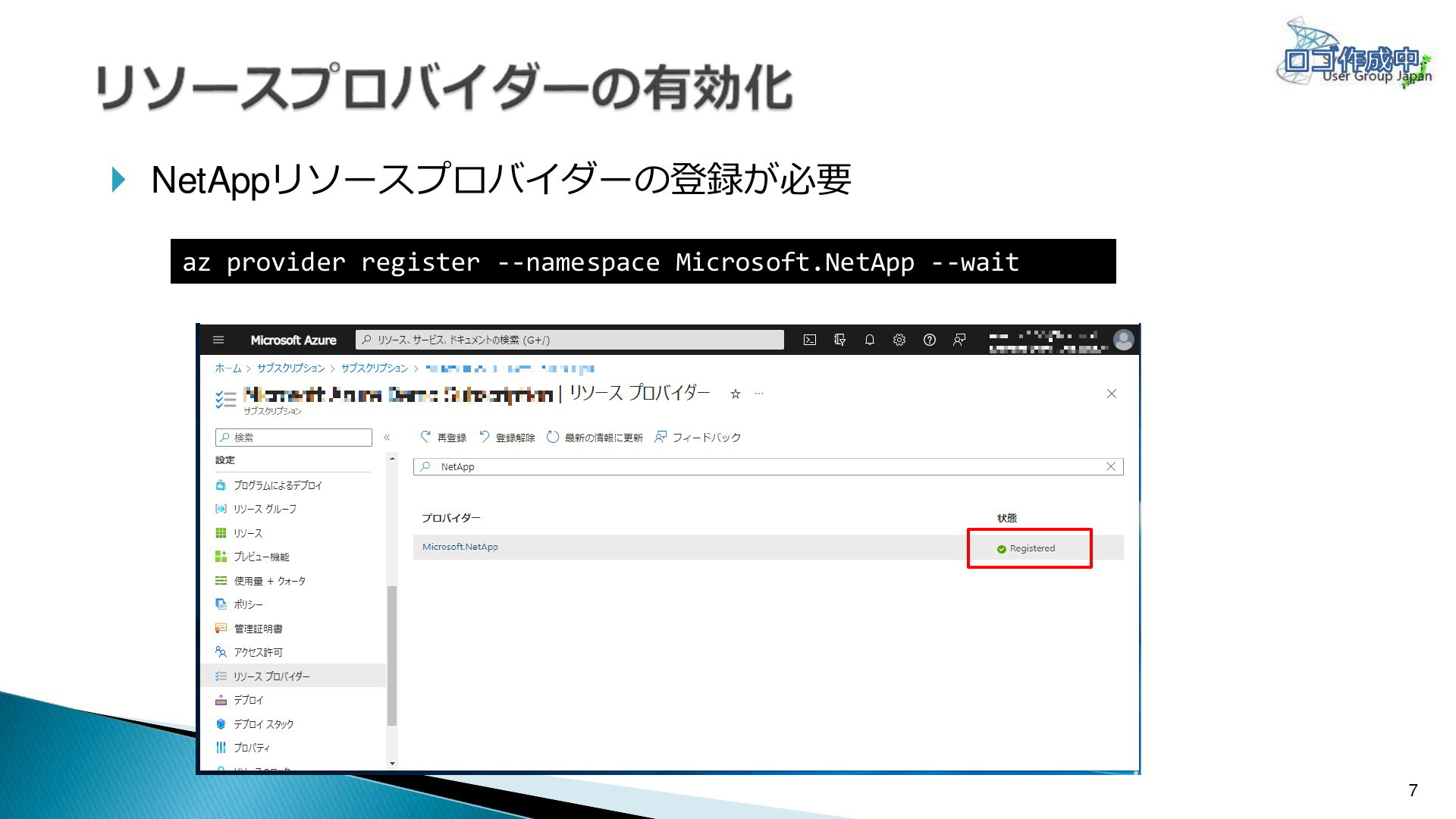Pin the blade with the star icon
The image size is (1456, 819).
(735, 394)
